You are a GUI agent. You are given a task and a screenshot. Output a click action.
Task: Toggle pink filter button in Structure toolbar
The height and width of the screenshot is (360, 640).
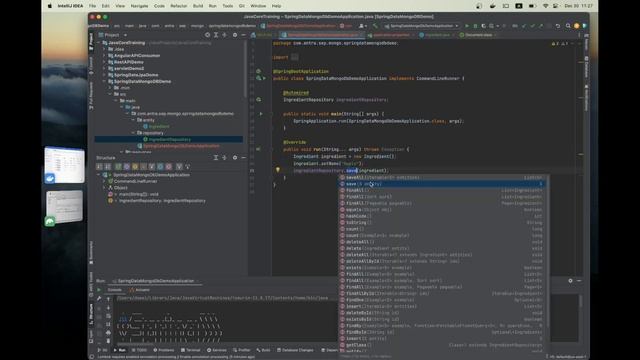pyautogui.click(x=169, y=167)
